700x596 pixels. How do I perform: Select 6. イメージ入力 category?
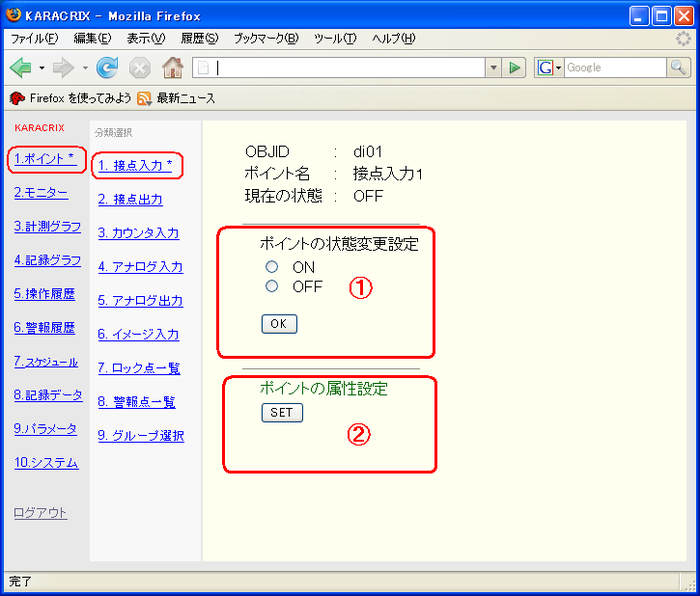pyautogui.click(x=138, y=334)
